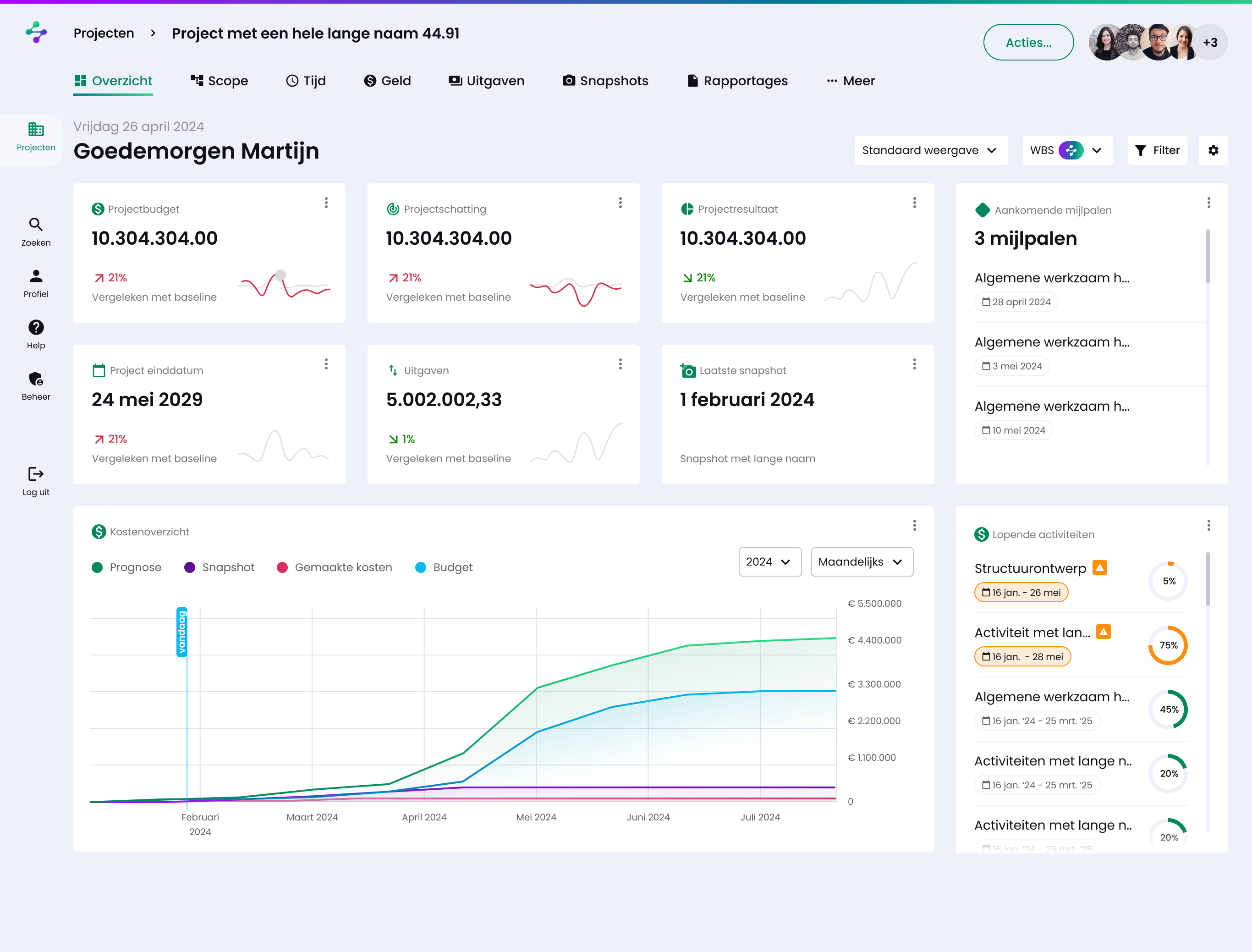Switch to the Overzicht tab
The width and height of the screenshot is (1252, 952).
(x=113, y=81)
